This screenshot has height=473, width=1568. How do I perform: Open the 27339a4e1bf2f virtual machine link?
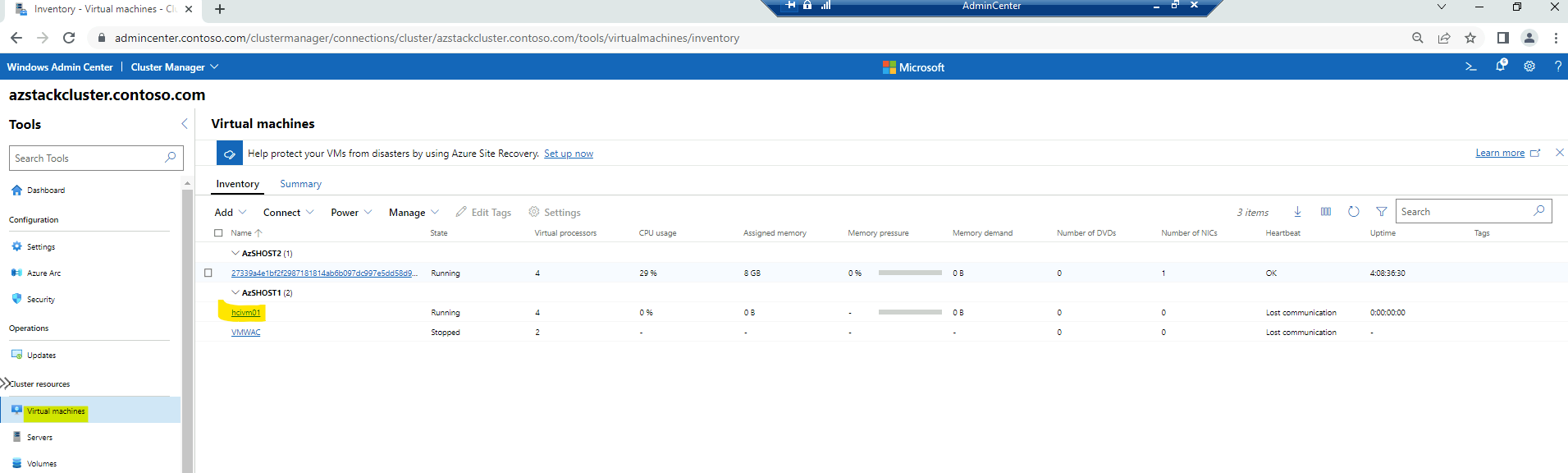click(x=324, y=273)
